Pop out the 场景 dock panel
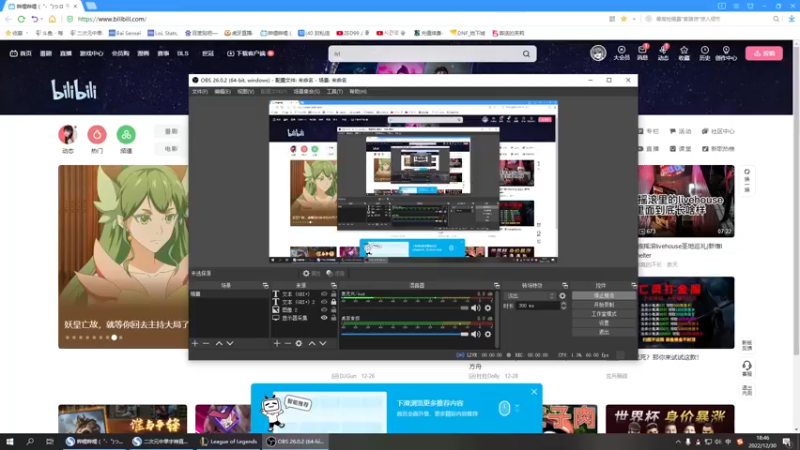Screen dimensions: 800x450 265,285
